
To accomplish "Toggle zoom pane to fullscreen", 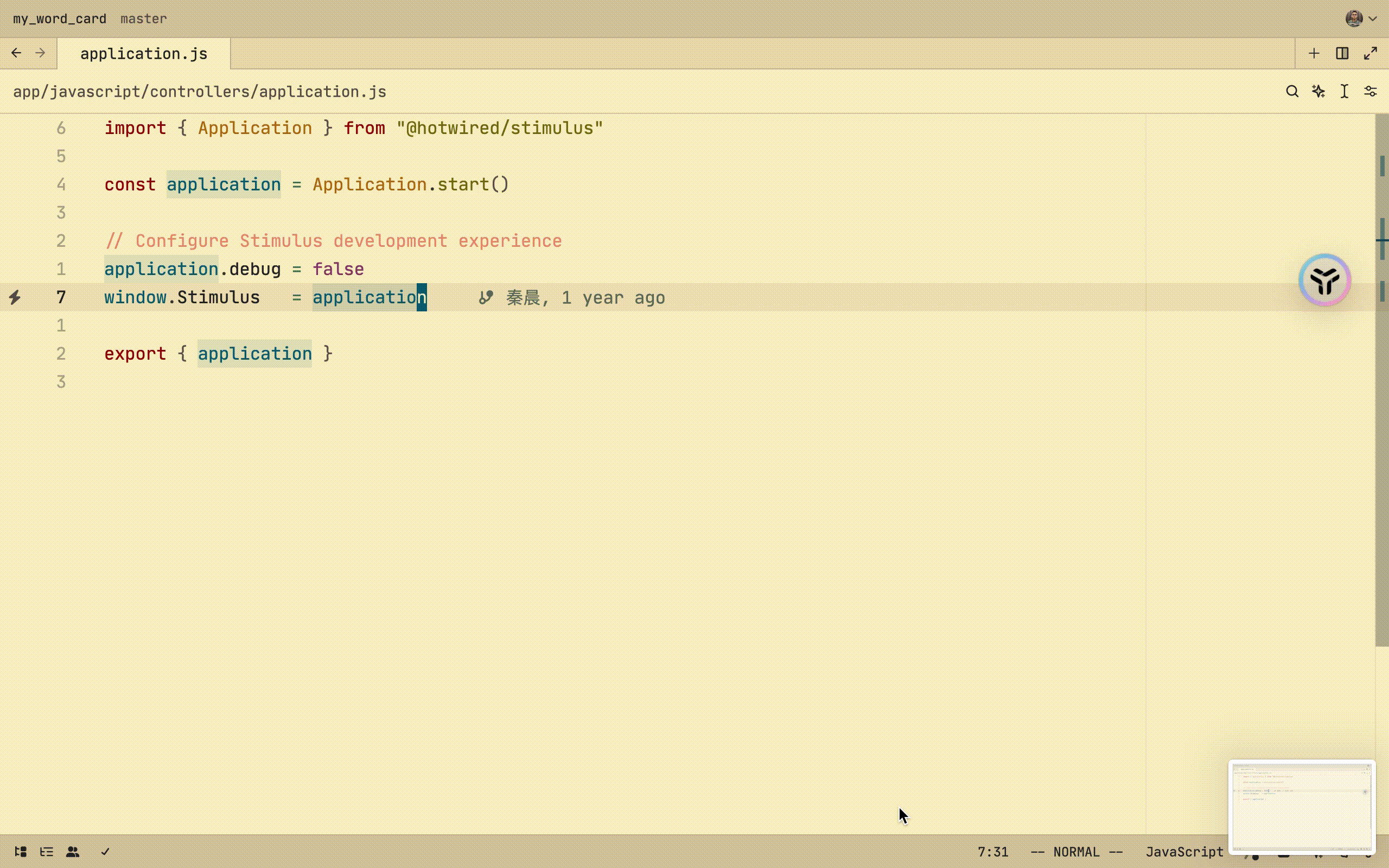I will 1371,53.
